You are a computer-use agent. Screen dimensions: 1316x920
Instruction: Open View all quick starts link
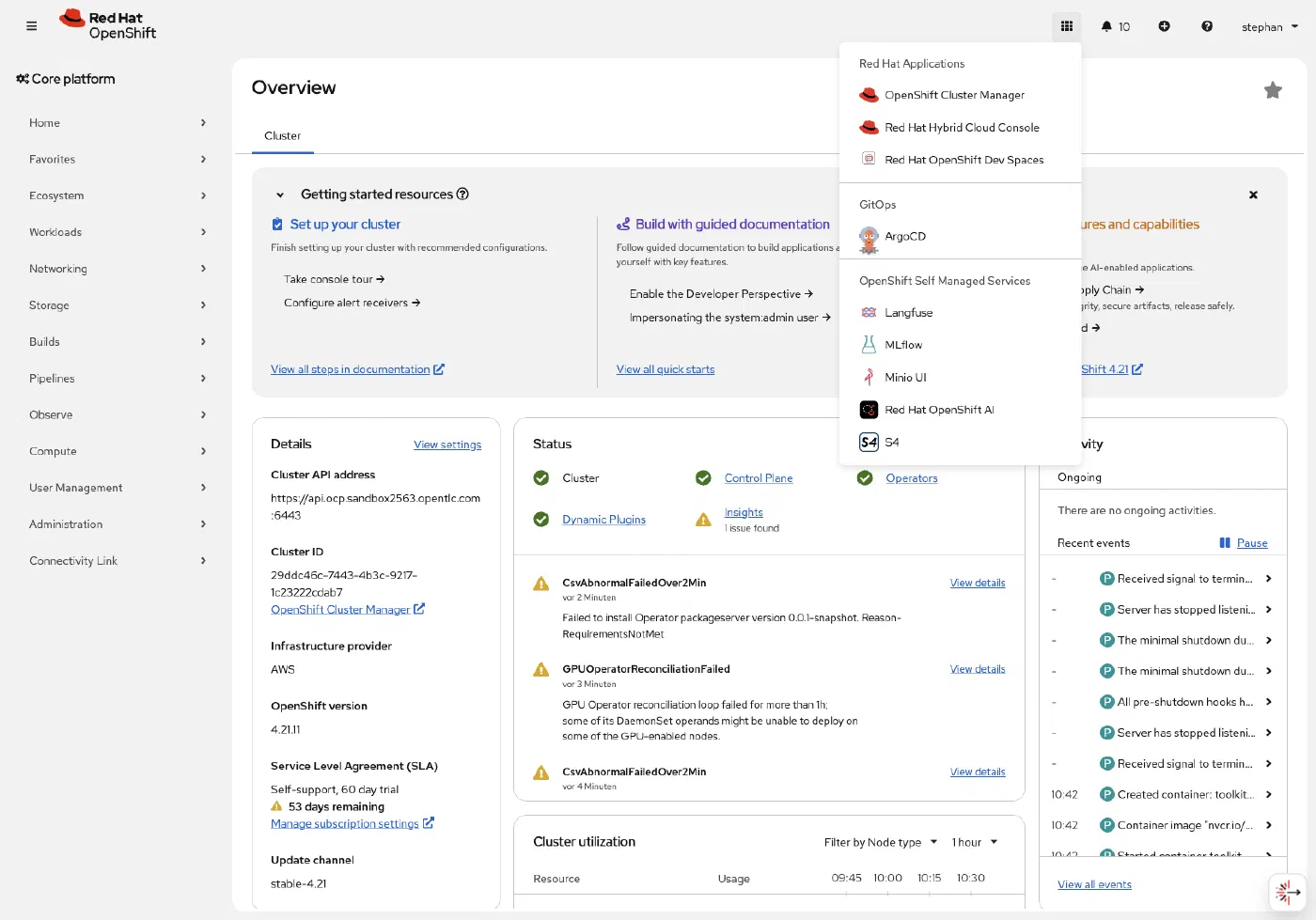[666, 369]
